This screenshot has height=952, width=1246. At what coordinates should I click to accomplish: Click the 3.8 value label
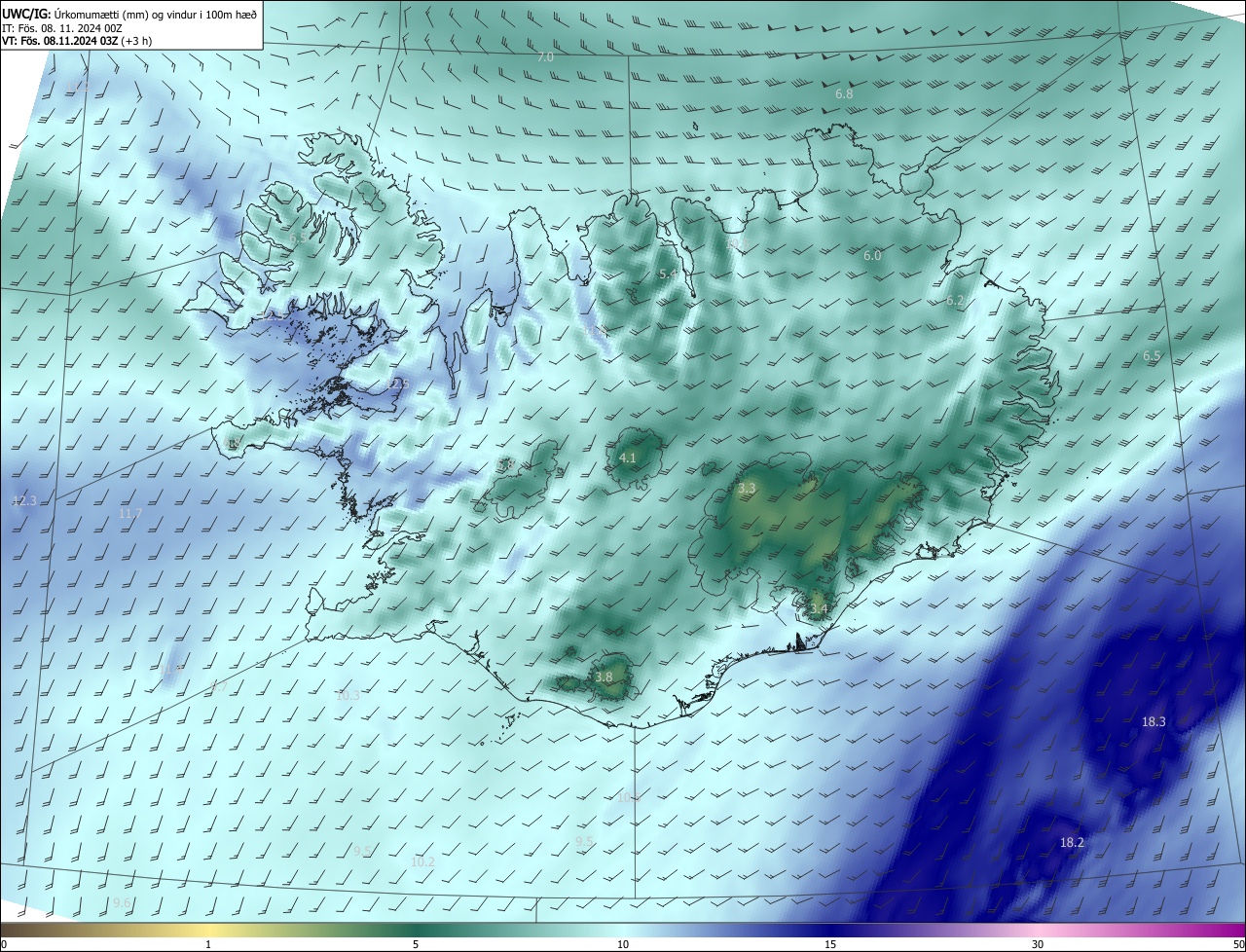(x=604, y=677)
